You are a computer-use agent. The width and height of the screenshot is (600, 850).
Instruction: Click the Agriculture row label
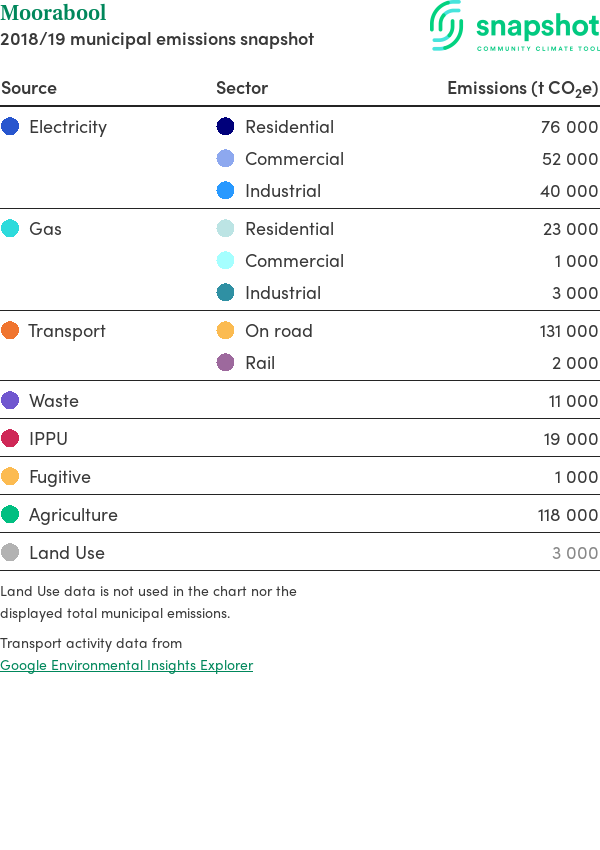tap(73, 515)
